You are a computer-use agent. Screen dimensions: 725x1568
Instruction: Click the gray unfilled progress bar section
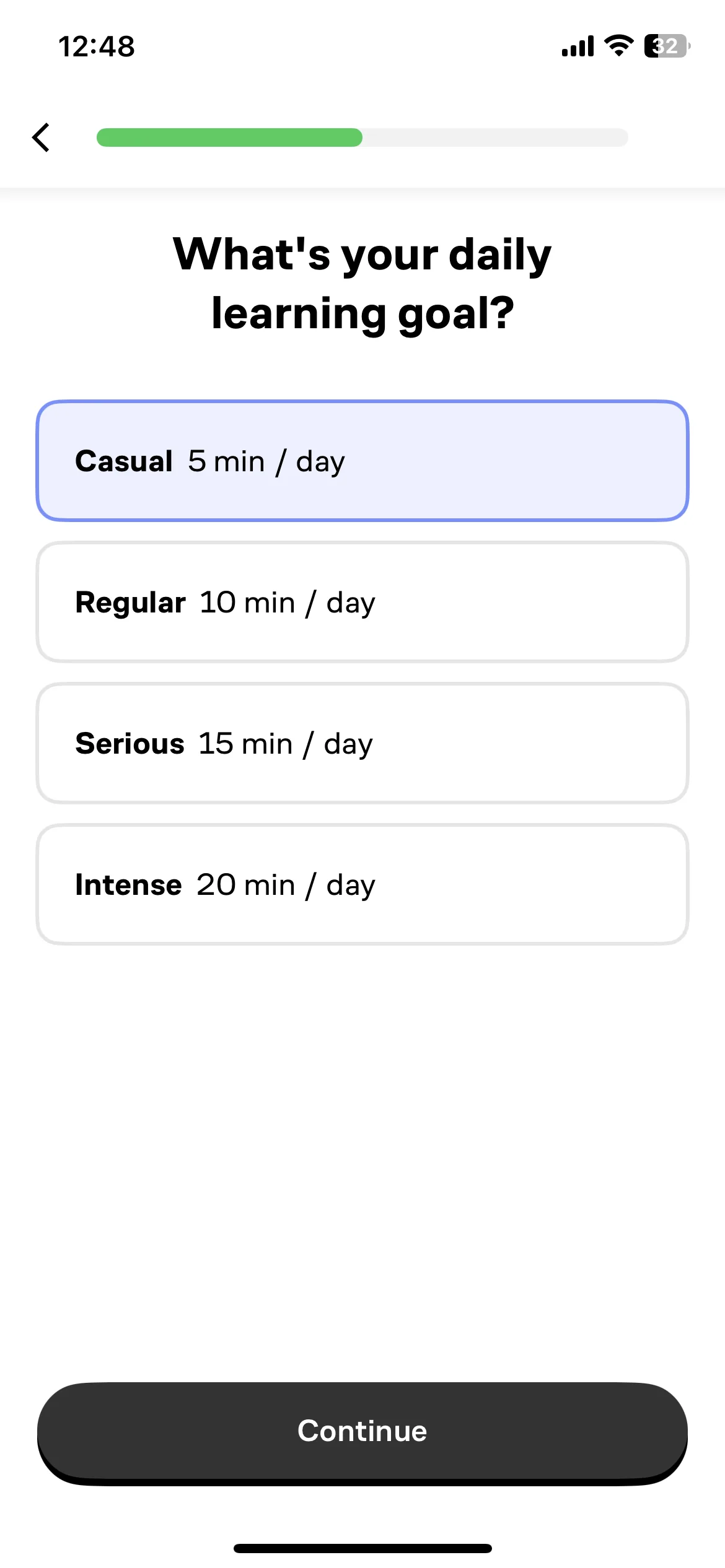(x=496, y=137)
